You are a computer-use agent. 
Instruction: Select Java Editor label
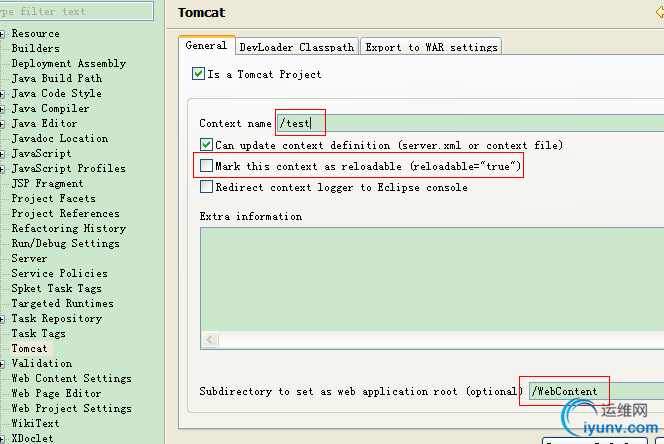click(x=44, y=123)
